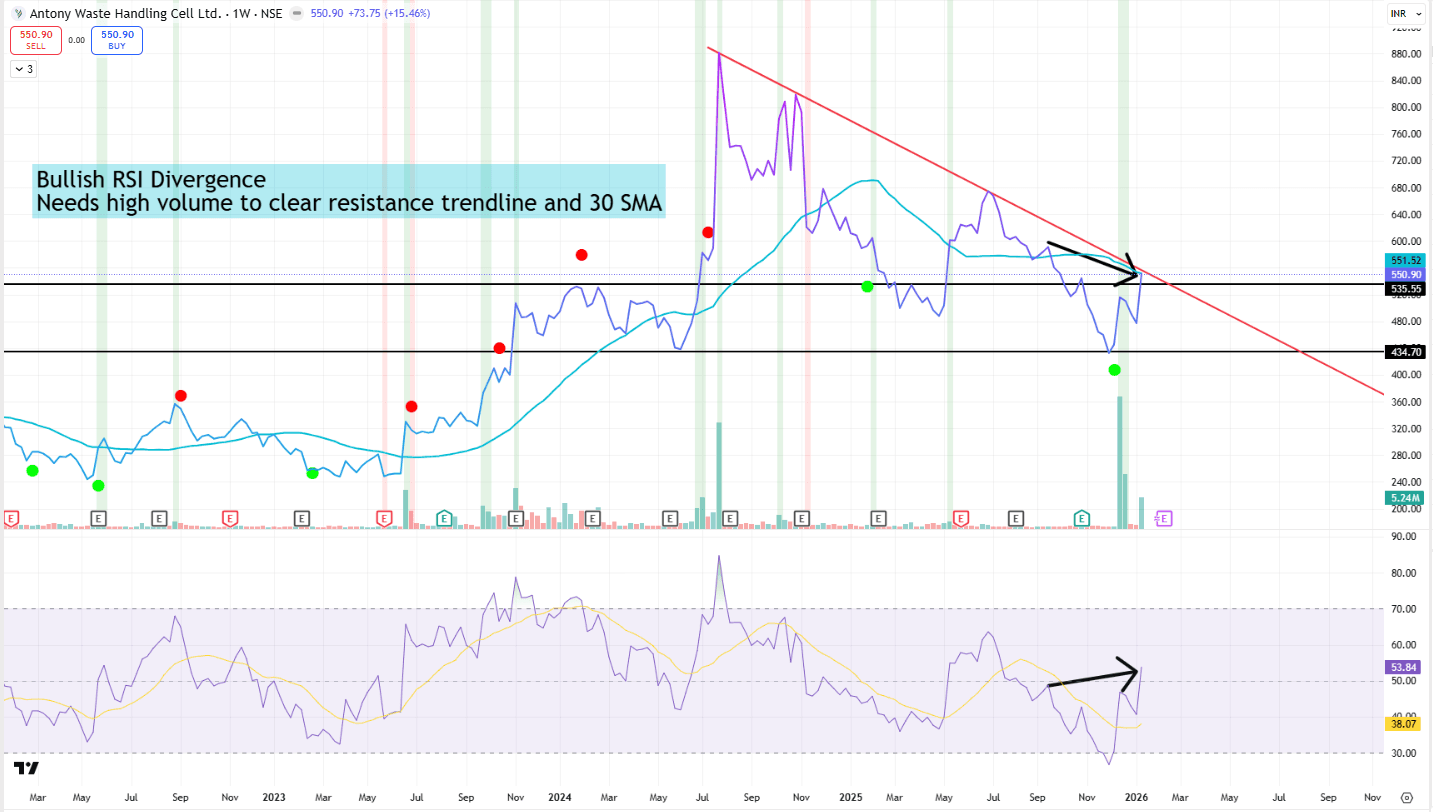Click the 320.00 price scale label
The width and height of the screenshot is (1433, 812).
1404,428
